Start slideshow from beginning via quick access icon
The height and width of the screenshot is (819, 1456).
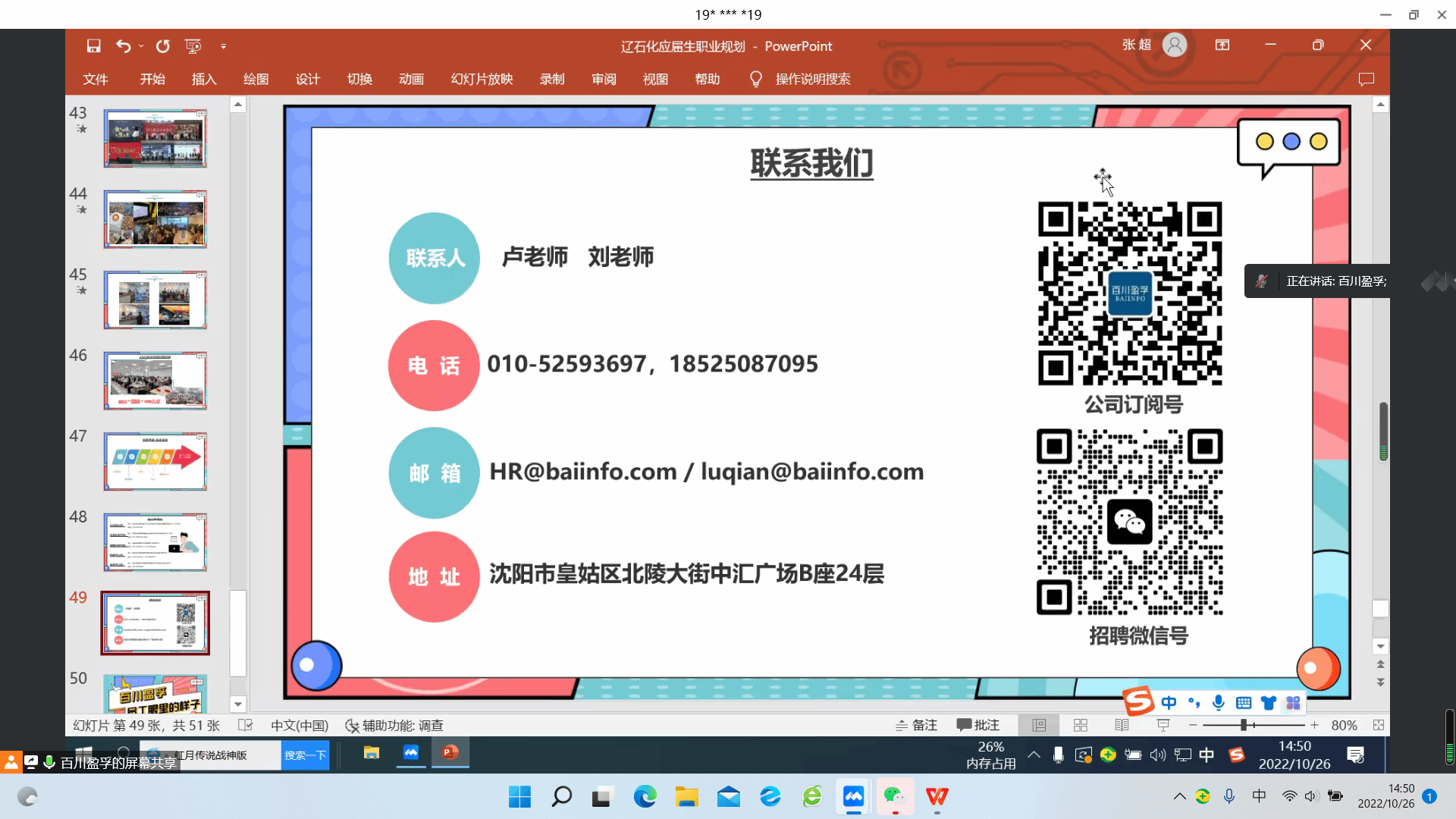193,46
